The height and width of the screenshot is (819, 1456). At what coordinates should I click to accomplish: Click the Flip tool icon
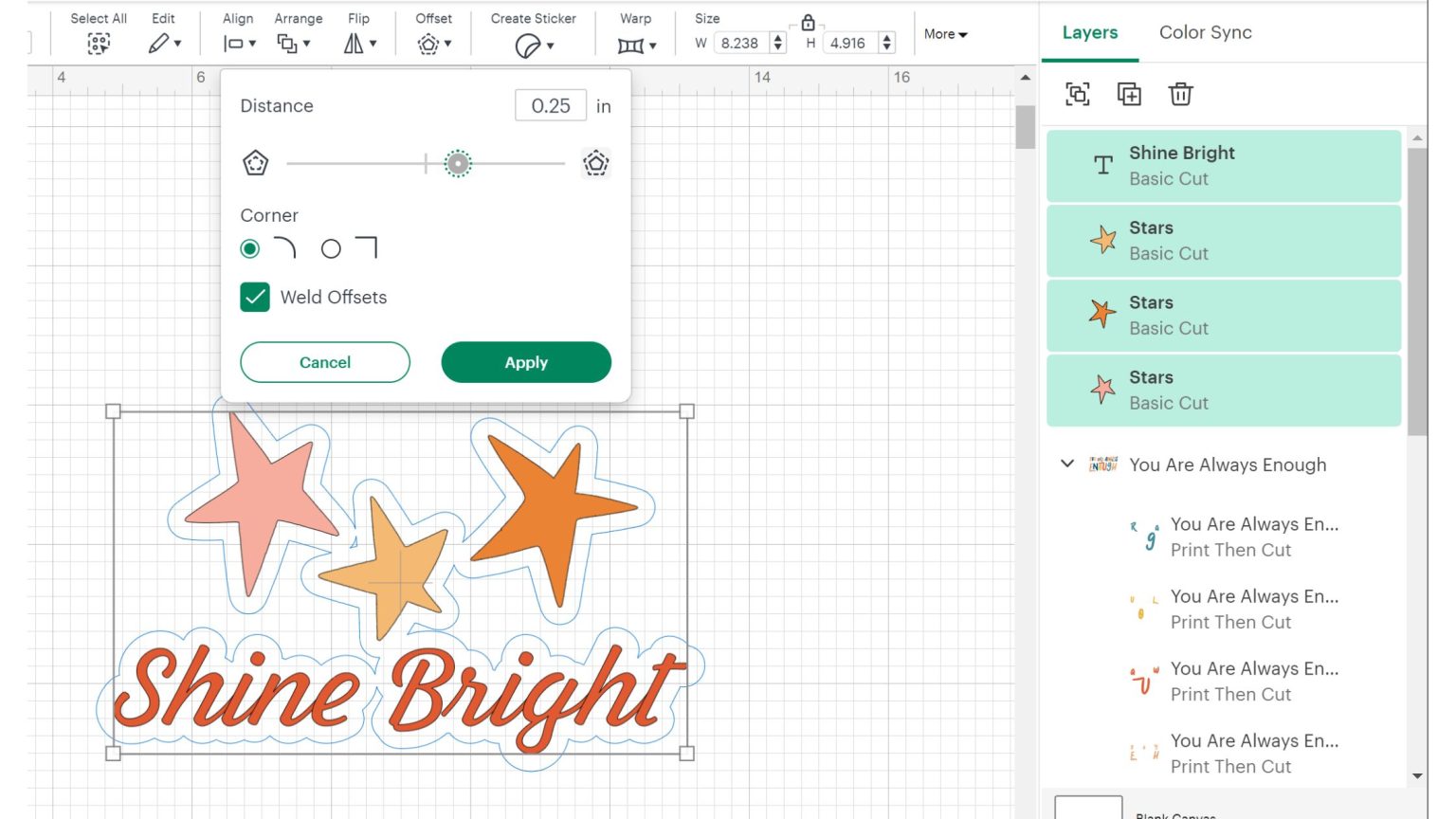354,42
